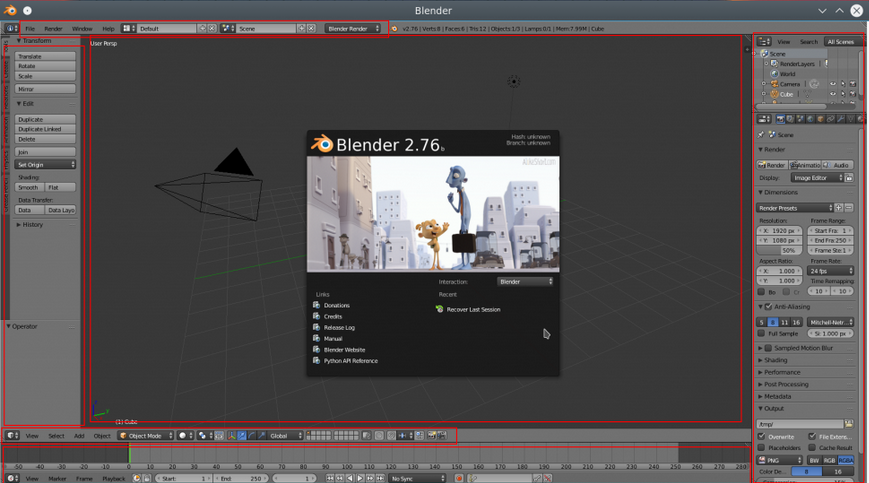Click Recover Last Session
869x483 pixels.
click(473, 310)
